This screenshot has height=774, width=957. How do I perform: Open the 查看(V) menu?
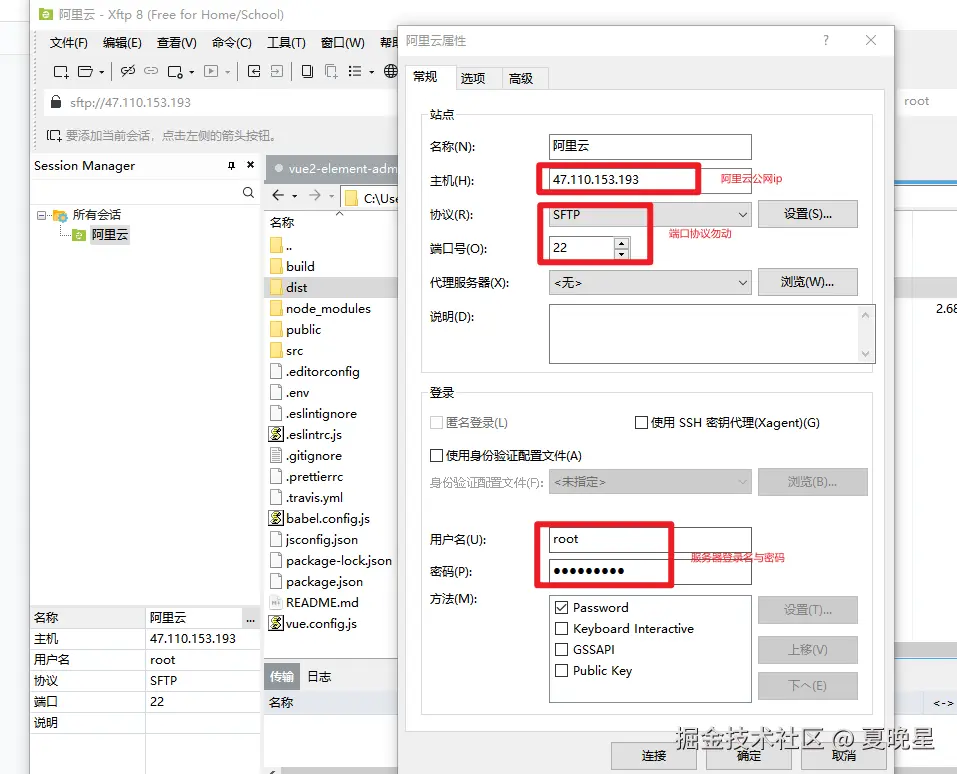tap(176, 43)
